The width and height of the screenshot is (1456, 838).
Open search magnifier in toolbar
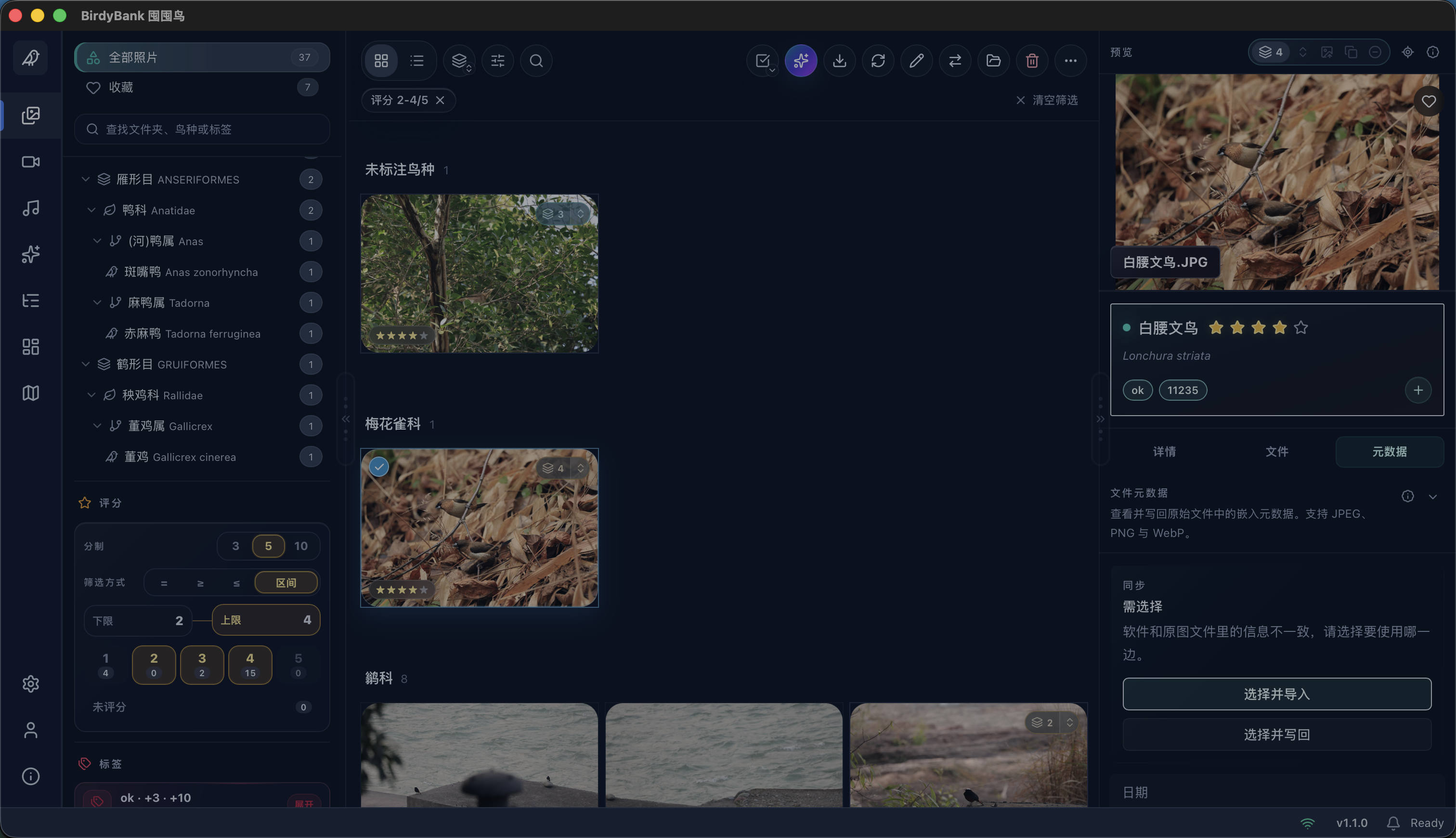click(x=536, y=60)
